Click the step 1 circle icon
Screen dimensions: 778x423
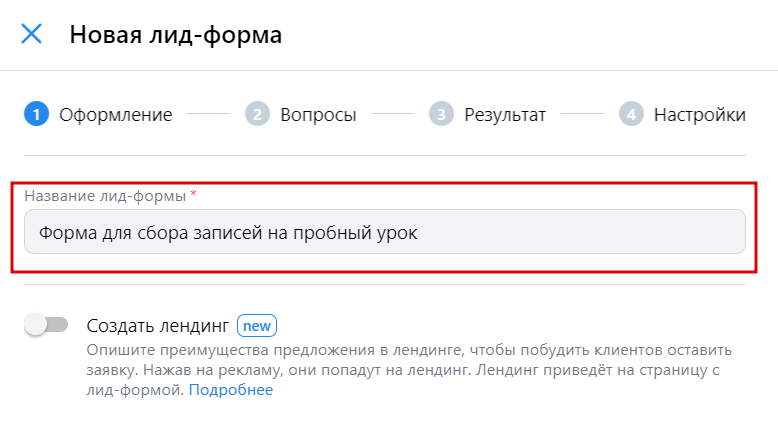[36, 114]
